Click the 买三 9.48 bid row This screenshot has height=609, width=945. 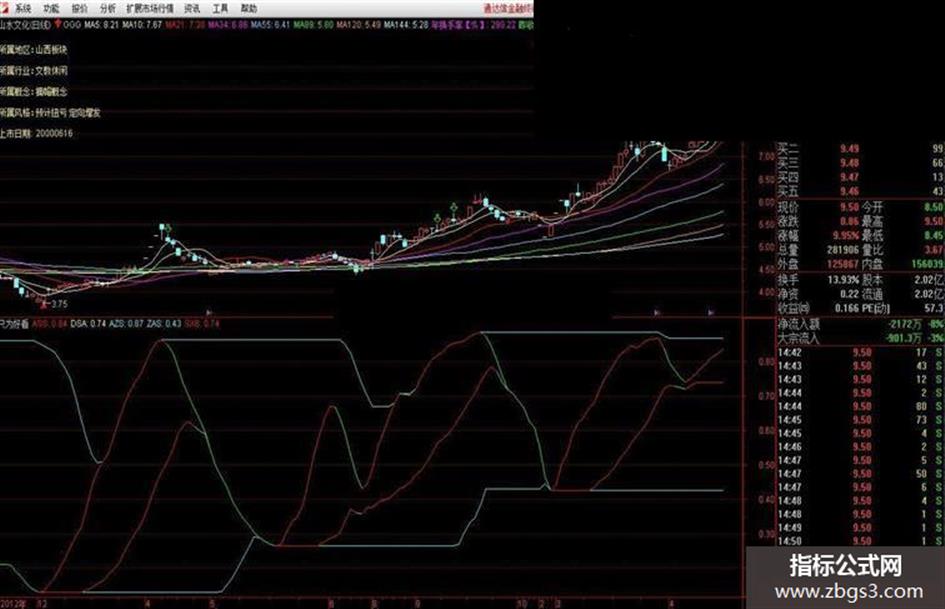click(x=860, y=163)
